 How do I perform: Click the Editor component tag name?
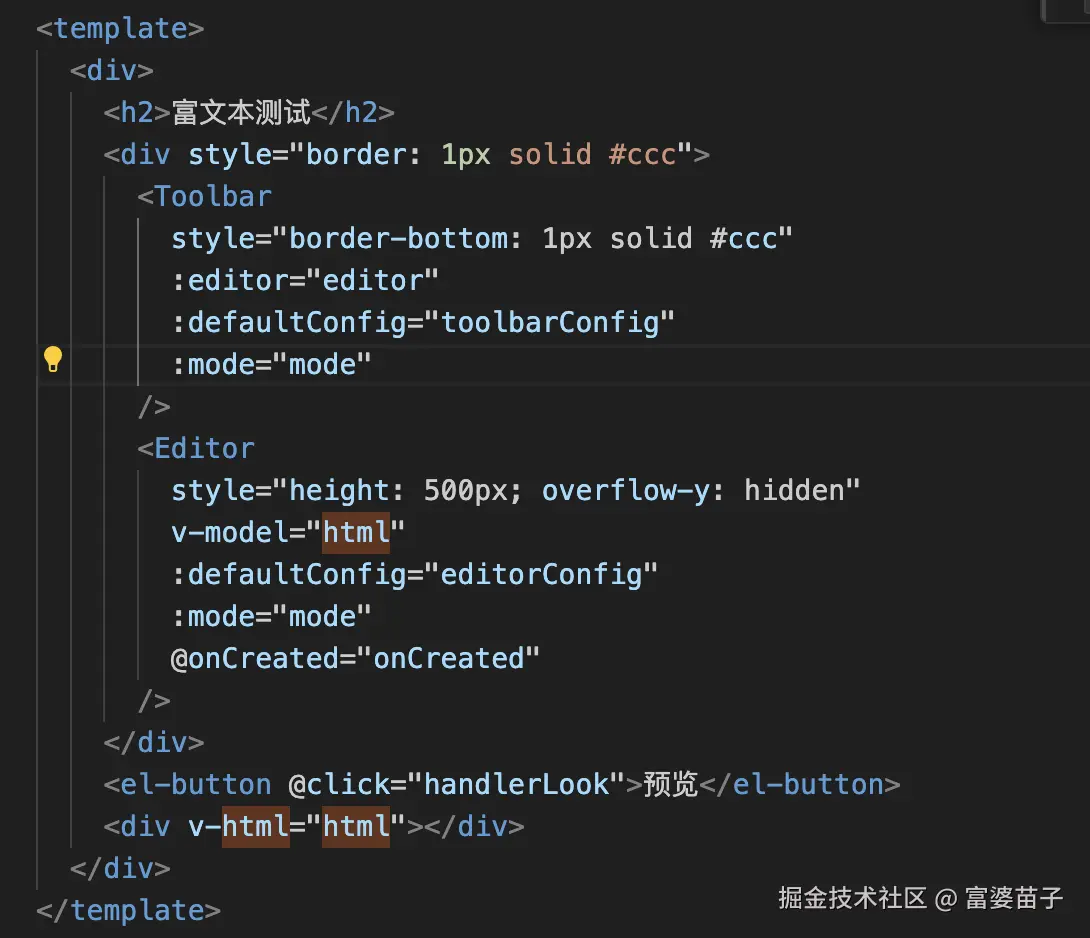(x=204, y=448)
